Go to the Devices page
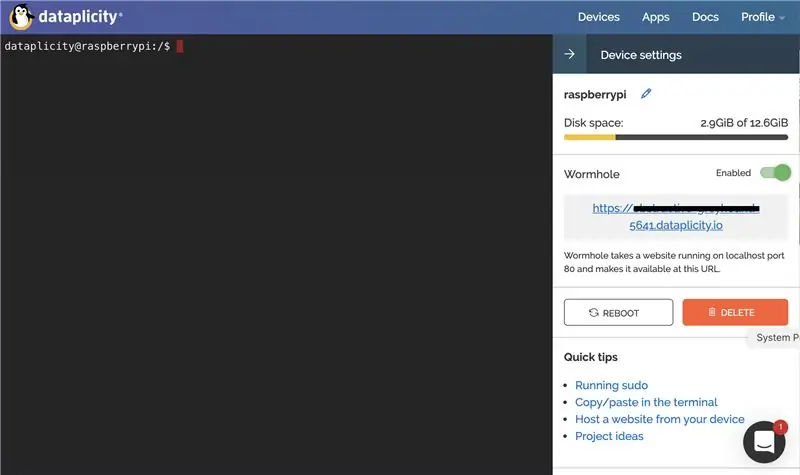 pyautogui.click(x=598, y=17)
